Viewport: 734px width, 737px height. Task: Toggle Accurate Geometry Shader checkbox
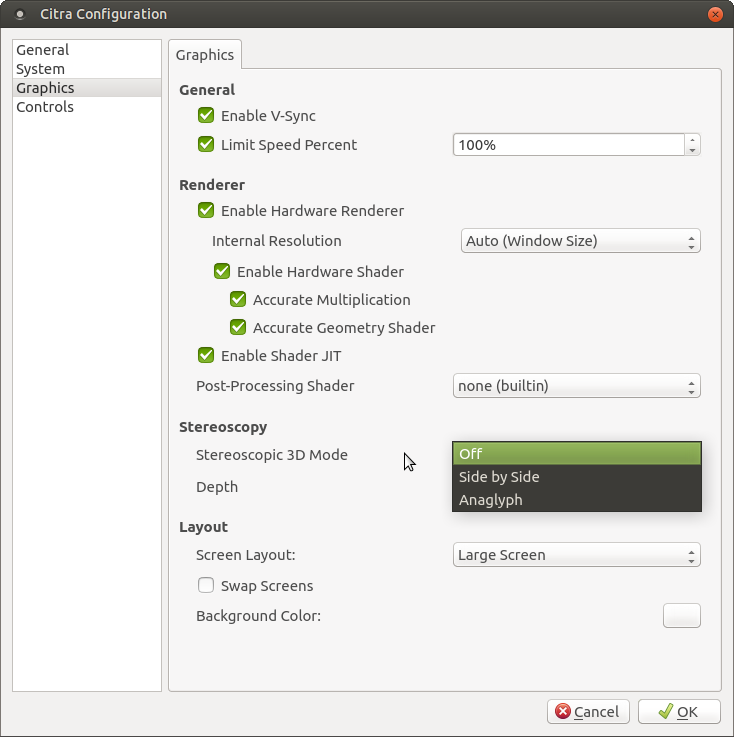coord(238,328)
